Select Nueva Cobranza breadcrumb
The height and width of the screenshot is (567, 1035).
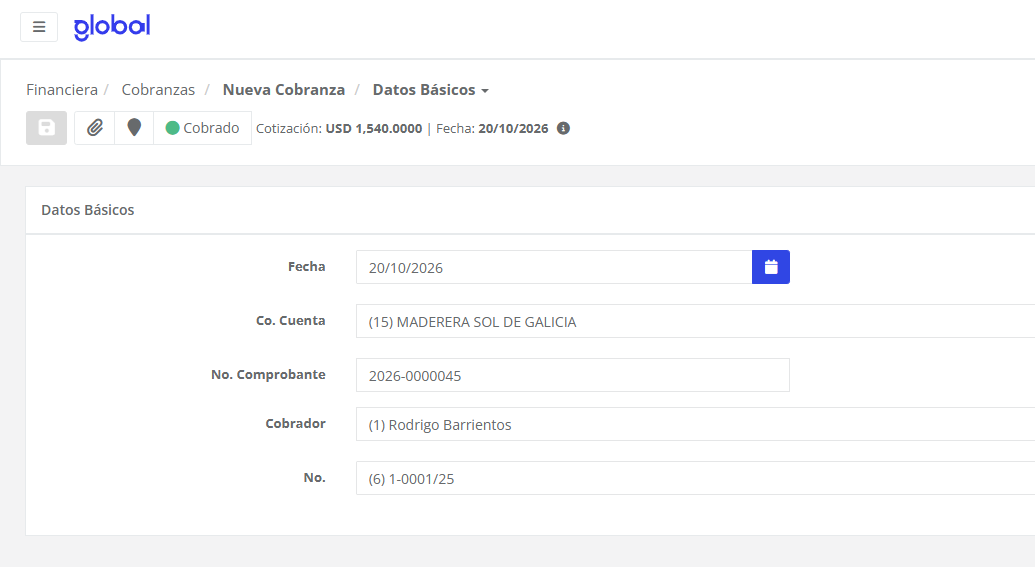pyautogui.click(x=284, y=90)
